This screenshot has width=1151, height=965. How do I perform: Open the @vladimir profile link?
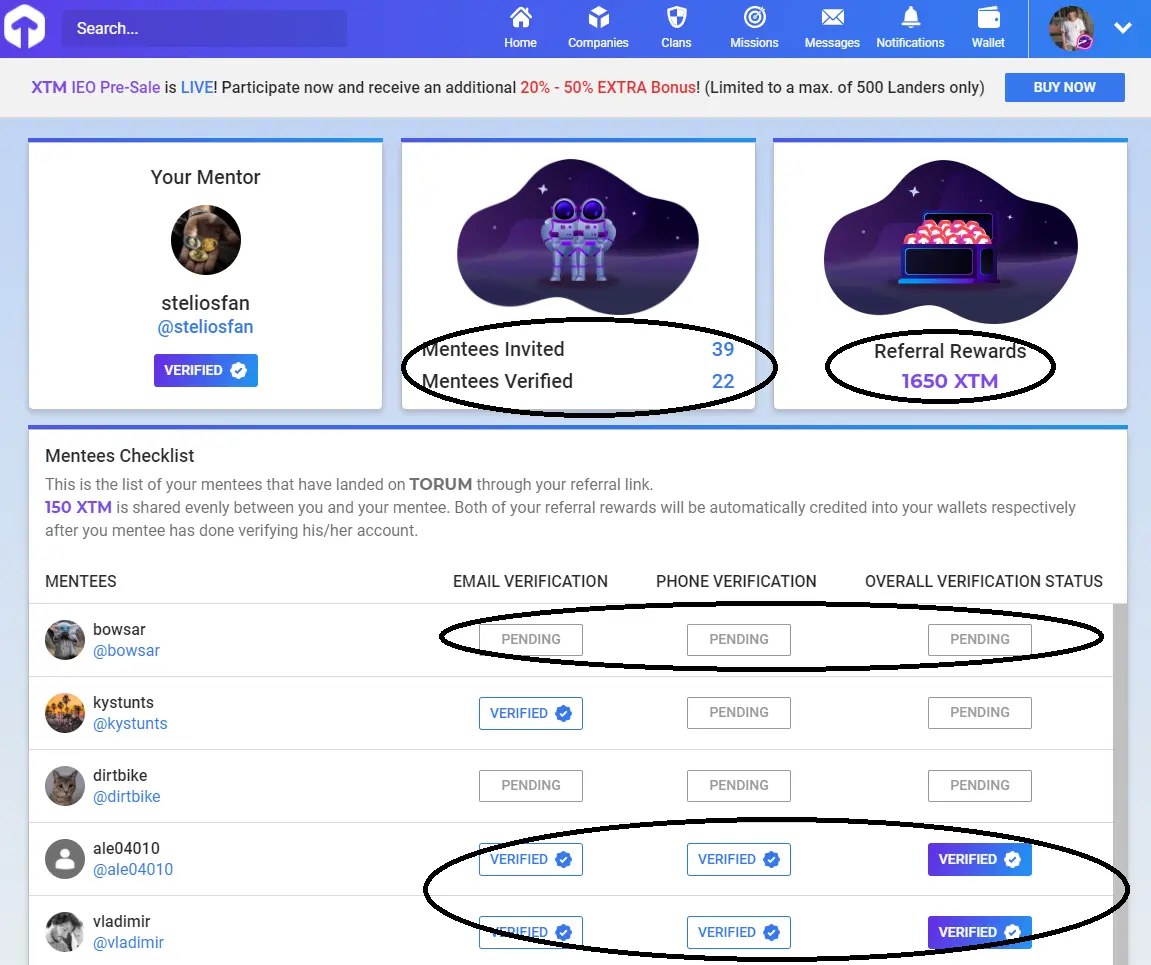(128, 943)
